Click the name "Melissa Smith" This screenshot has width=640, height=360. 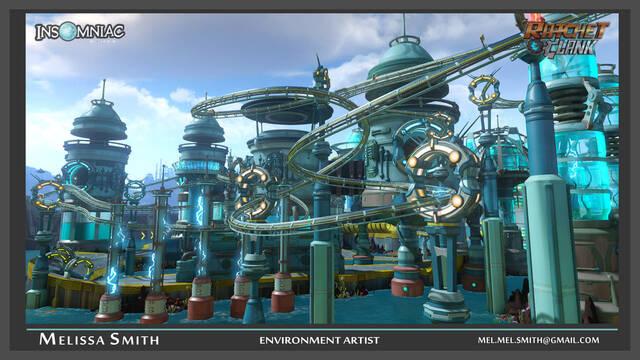[99, 339]
